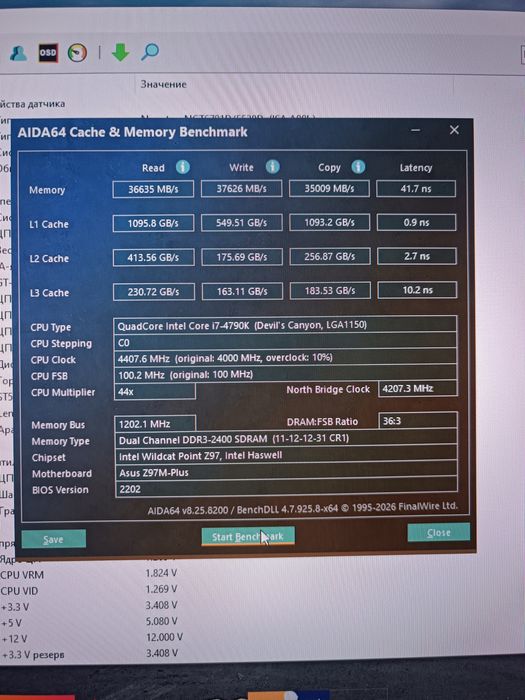This screenshot has width=525, height=700.
Task: Select L3 Cache write 163.11 GB/s
Action: point(242,292)
